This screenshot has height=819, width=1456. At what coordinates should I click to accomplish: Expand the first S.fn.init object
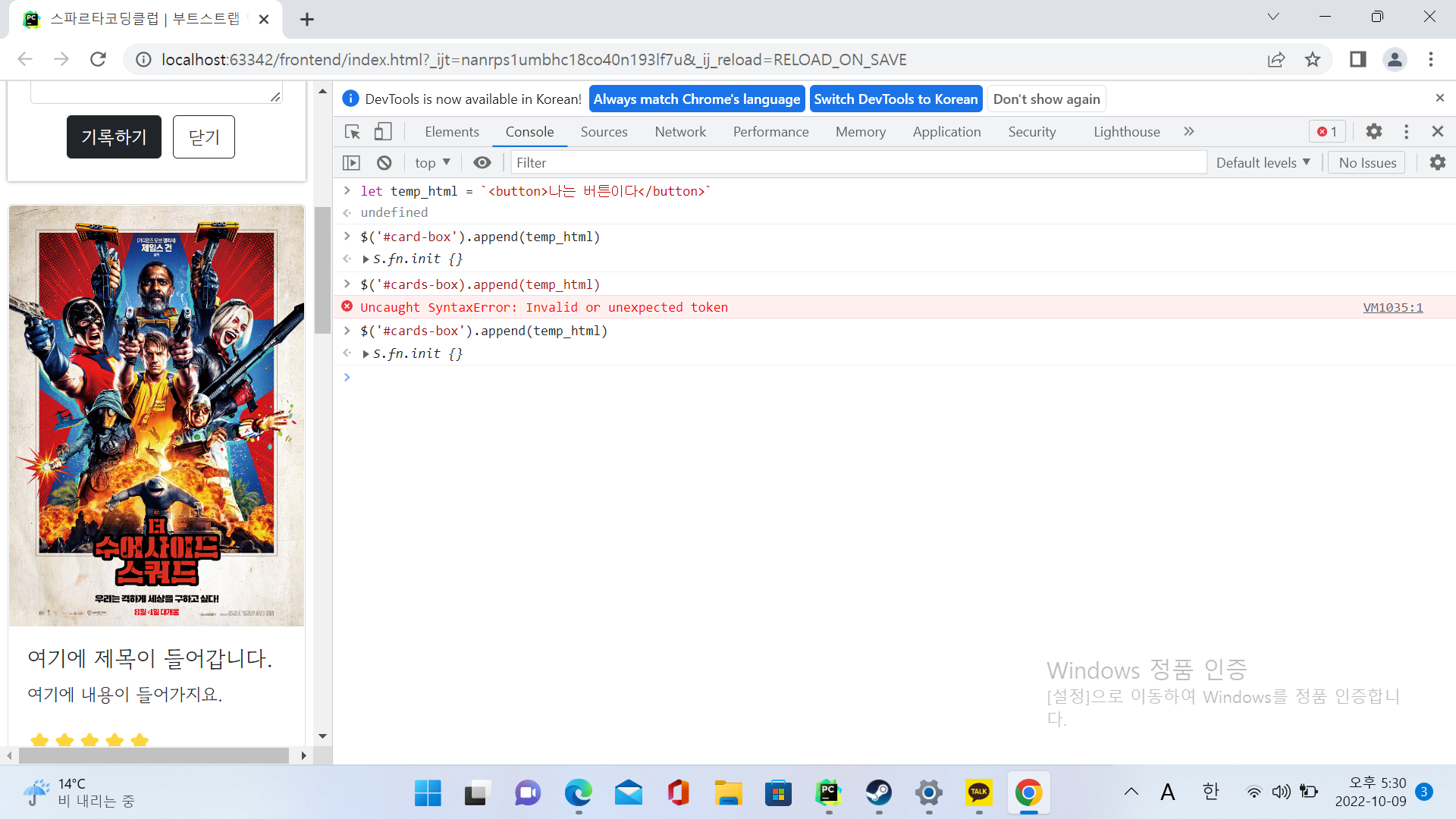[366, 259]
